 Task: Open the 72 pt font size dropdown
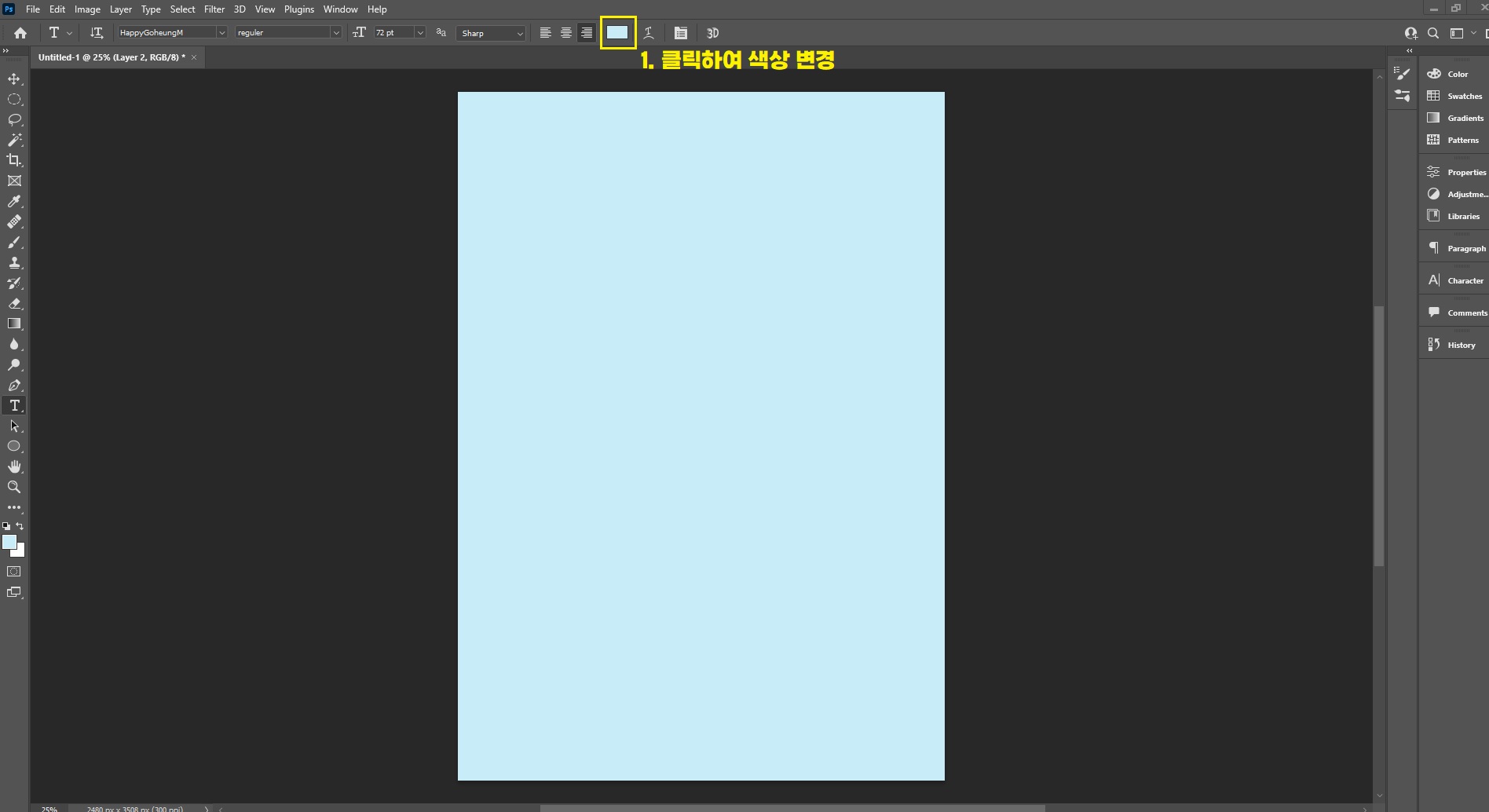pyautogui.click(x=420, y=33)
